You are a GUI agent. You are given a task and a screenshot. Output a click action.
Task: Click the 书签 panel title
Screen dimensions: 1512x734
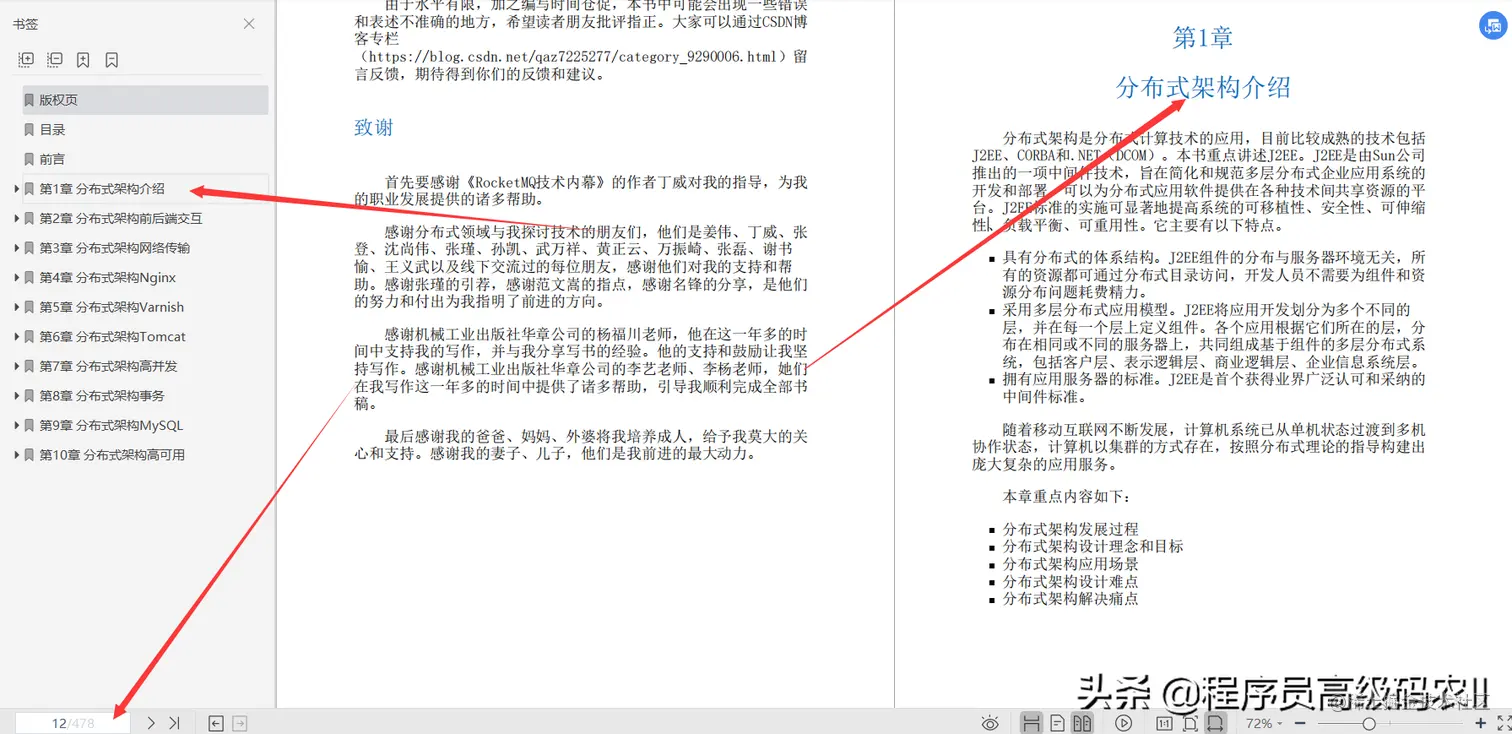[x=26, y=24]
